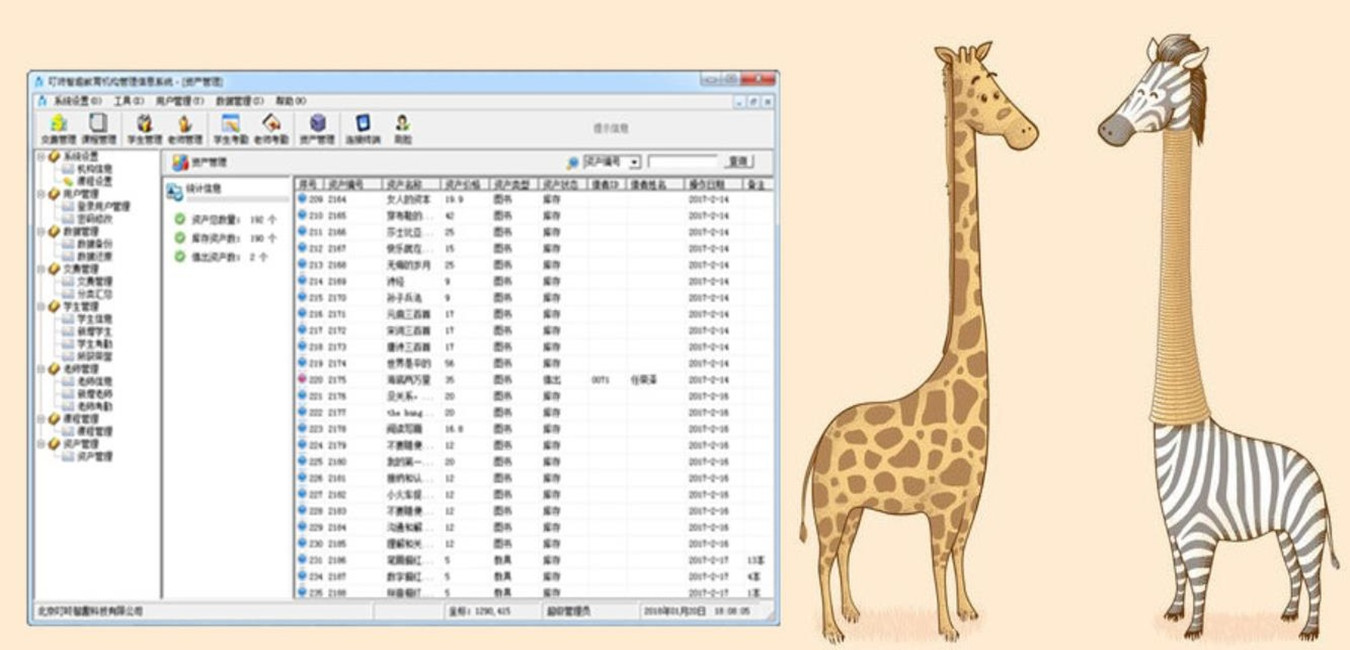Click the magnifier icon beside search dropdown
The width and height of the screenshot is (1350, 650).
tap(572, 162)
